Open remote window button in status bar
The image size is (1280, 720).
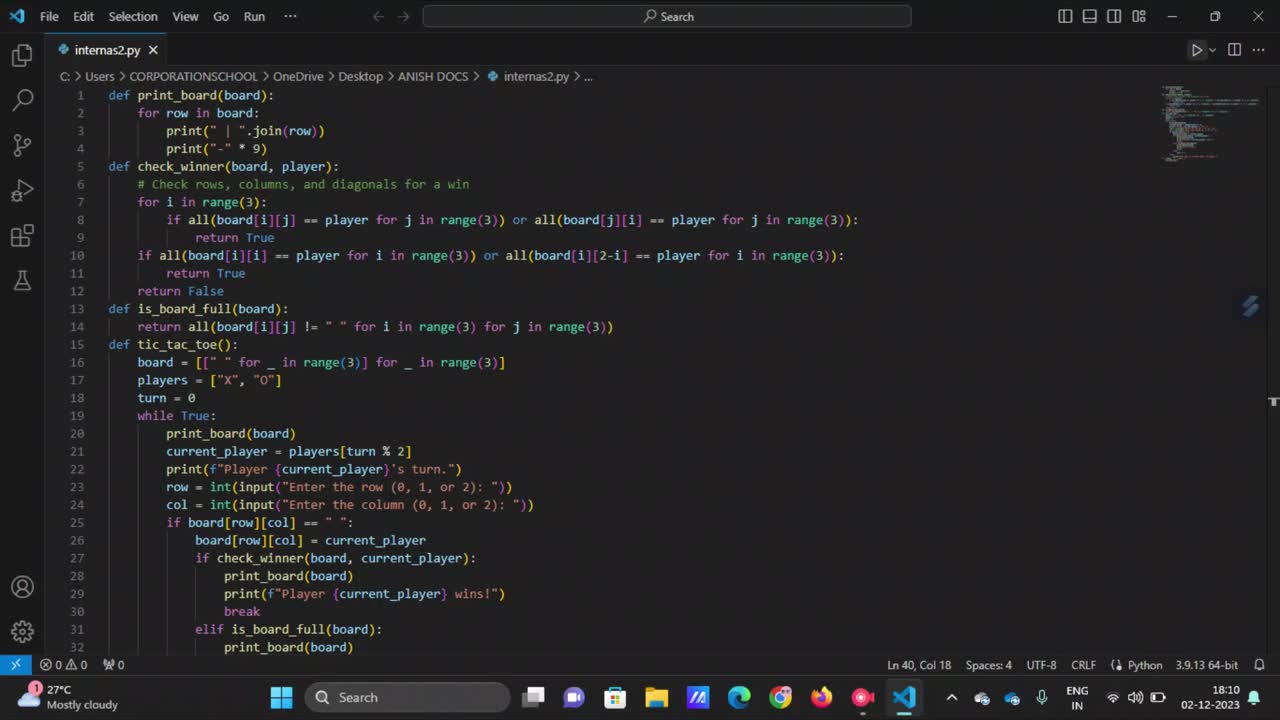[16, 665]
